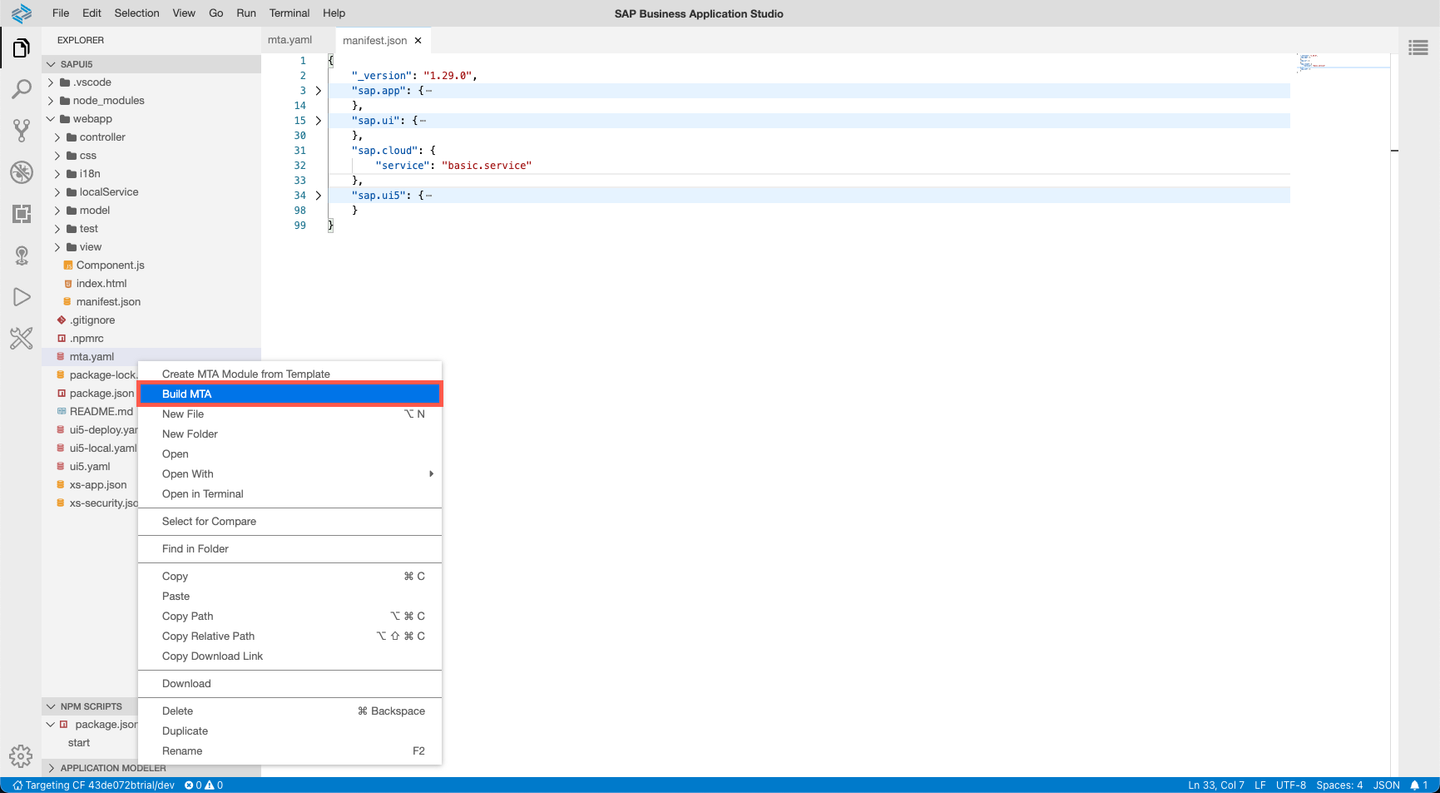Open the File menu
The width and height of the screenshot is (1440, 793).
tap(60, 13)
